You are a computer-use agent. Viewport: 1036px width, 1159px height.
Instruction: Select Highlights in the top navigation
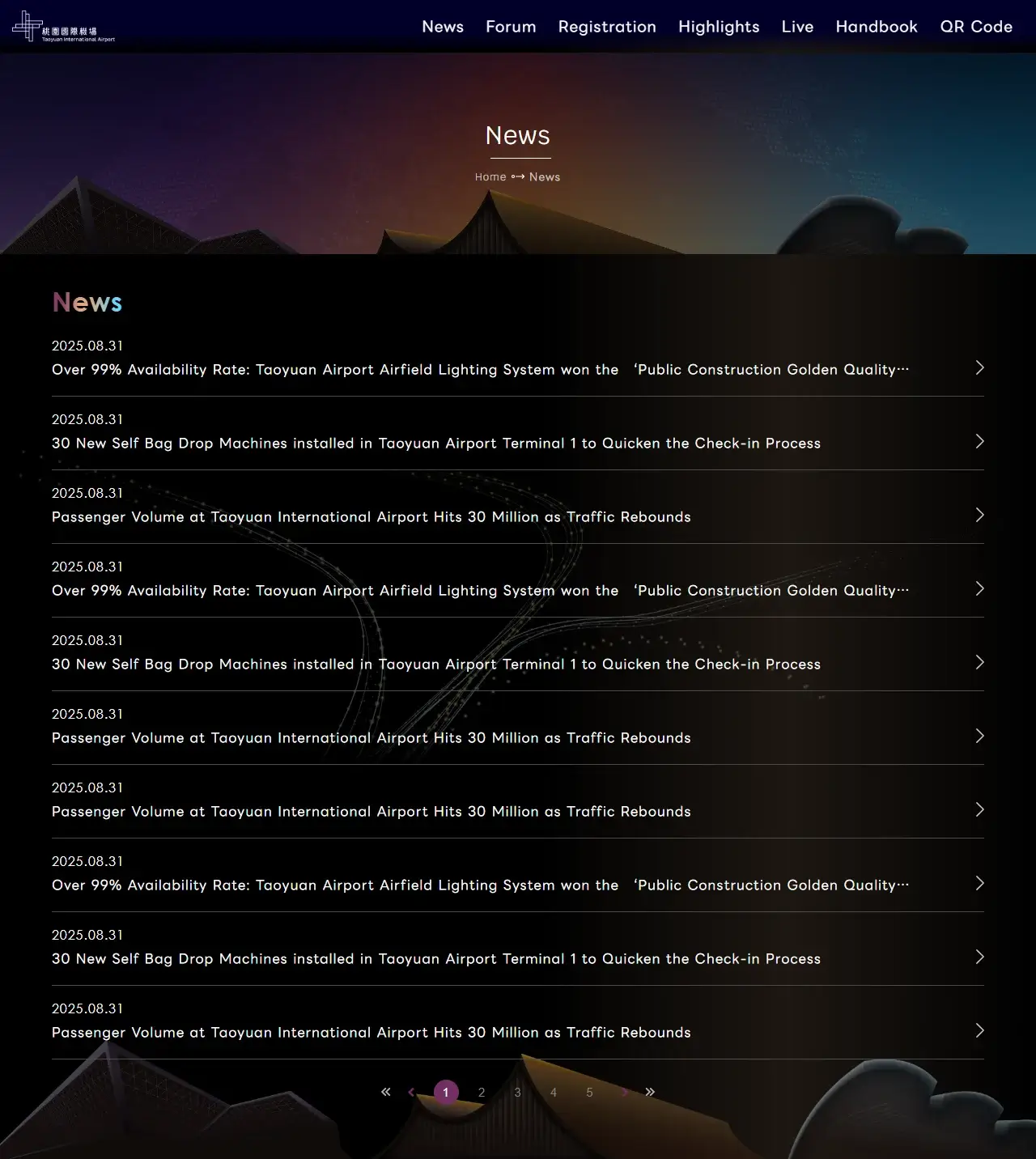719,27
